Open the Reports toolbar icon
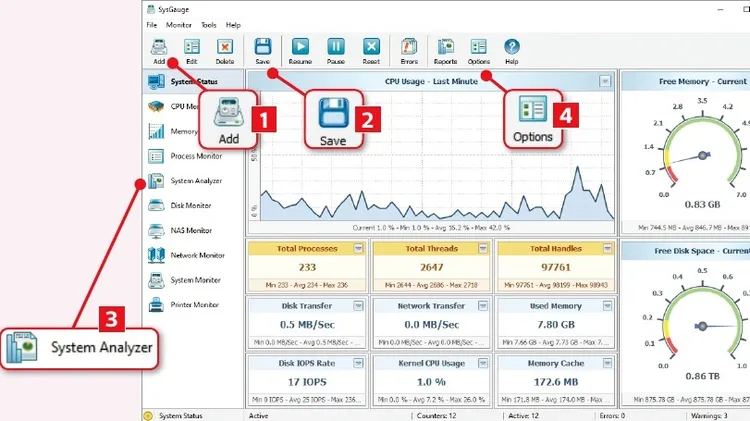Screen dimensions: 750x421 (445, 47)
